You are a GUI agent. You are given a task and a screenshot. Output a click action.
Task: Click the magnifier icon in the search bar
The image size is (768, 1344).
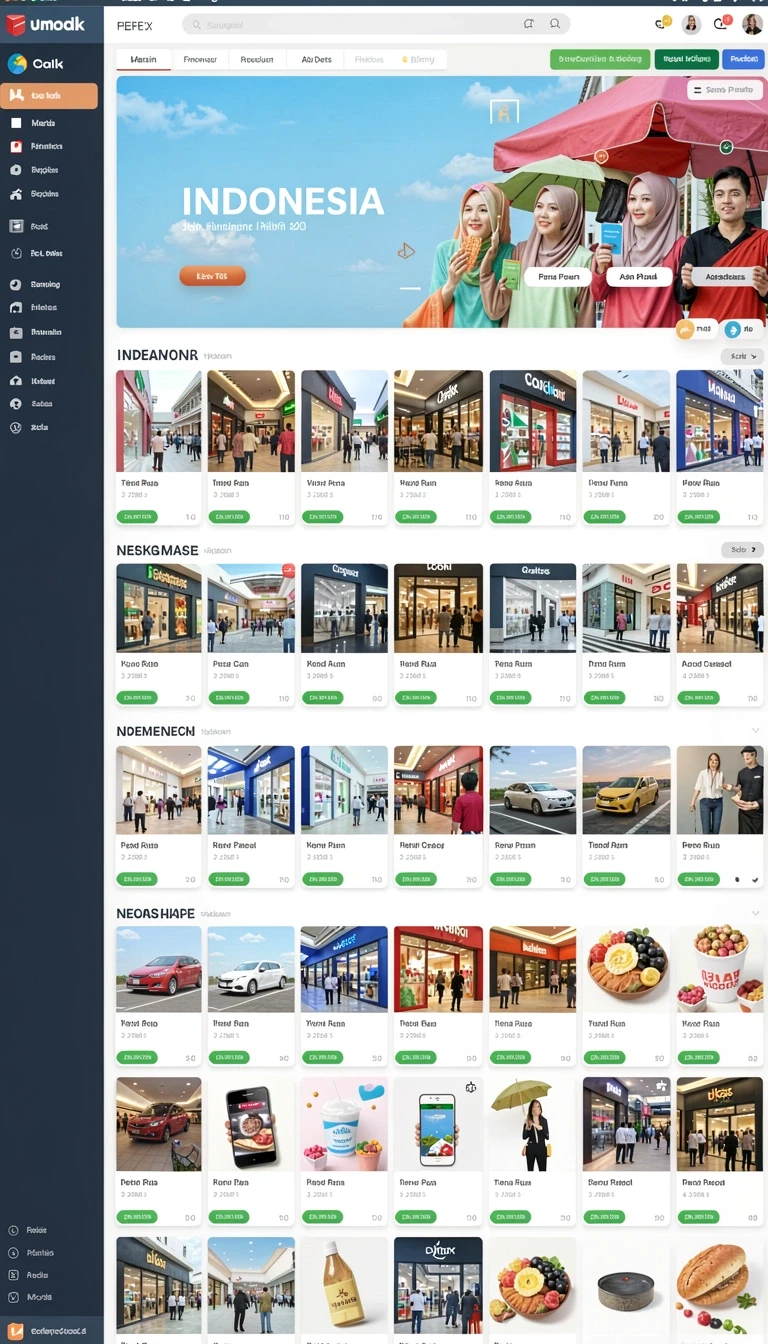pos(555,24)
